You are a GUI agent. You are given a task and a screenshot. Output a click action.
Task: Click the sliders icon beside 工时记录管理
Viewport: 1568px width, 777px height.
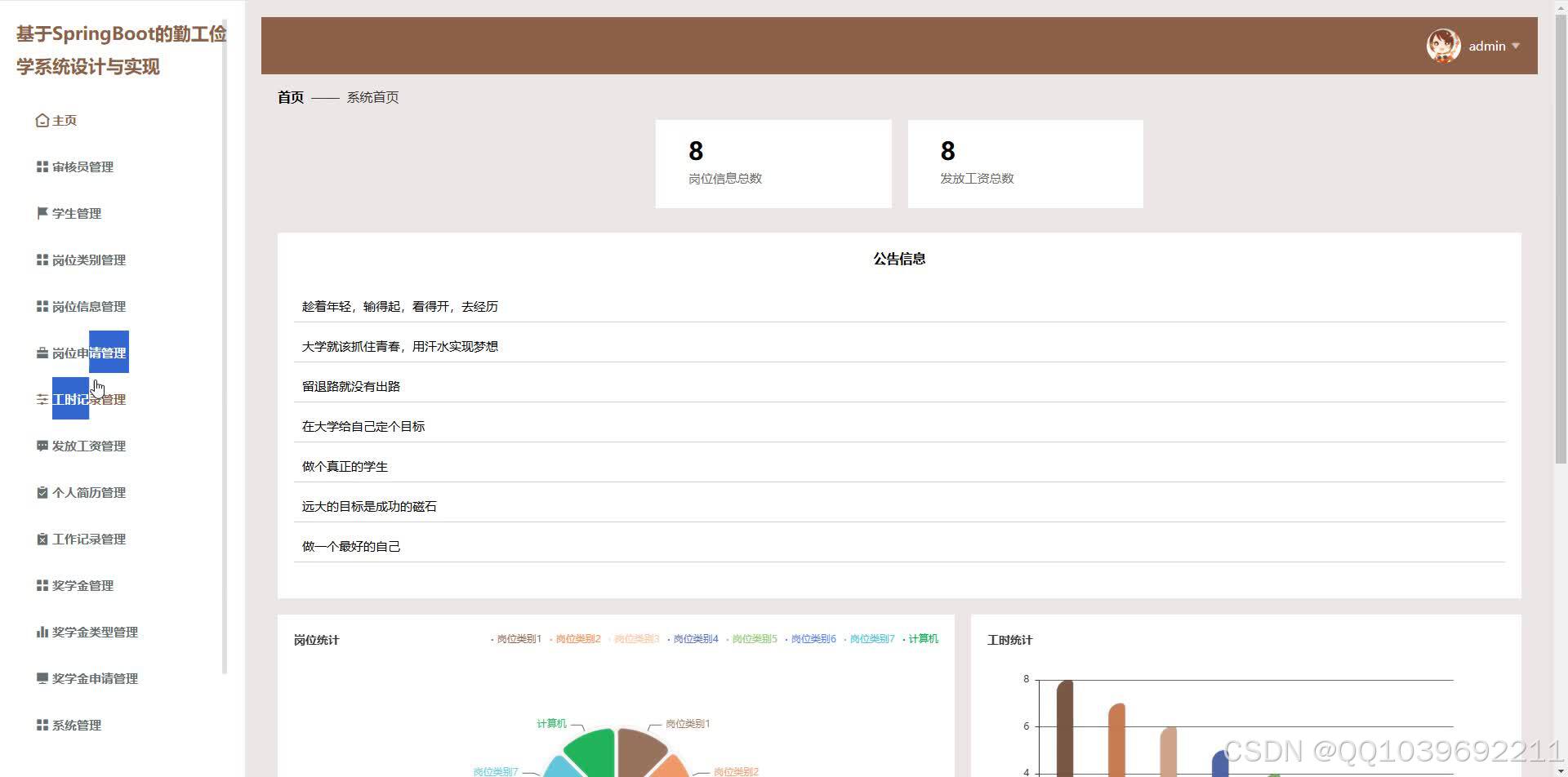coord(42,400)
